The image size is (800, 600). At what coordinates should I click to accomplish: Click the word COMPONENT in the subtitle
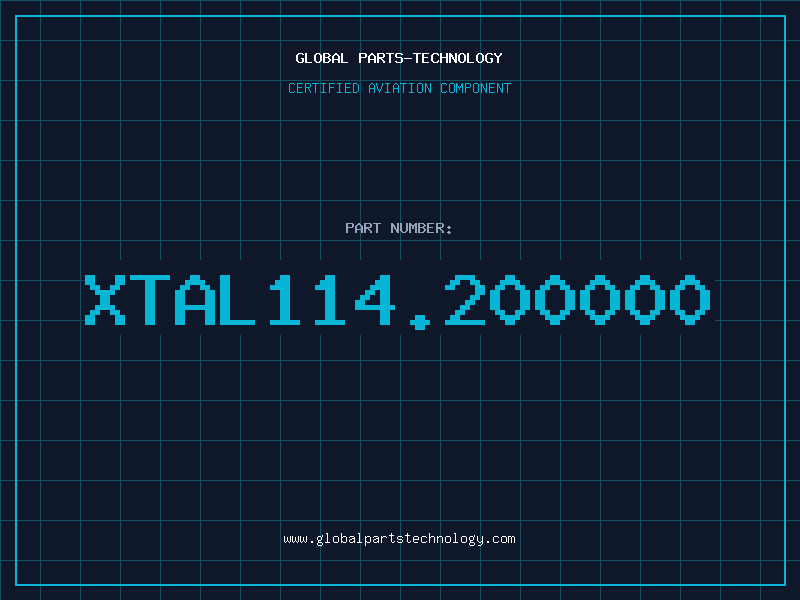point(474,88)
